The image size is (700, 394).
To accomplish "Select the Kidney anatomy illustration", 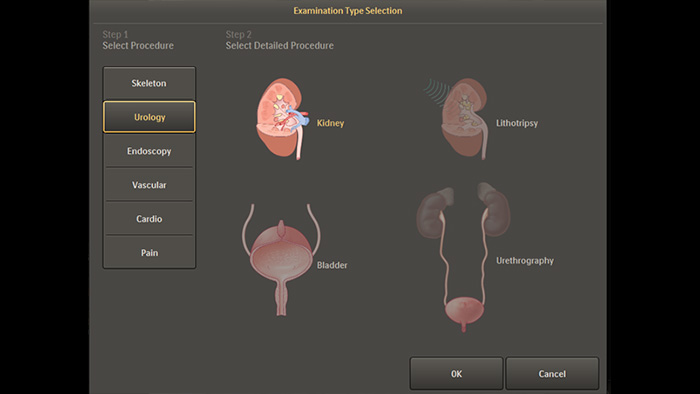I will [283, 119].
